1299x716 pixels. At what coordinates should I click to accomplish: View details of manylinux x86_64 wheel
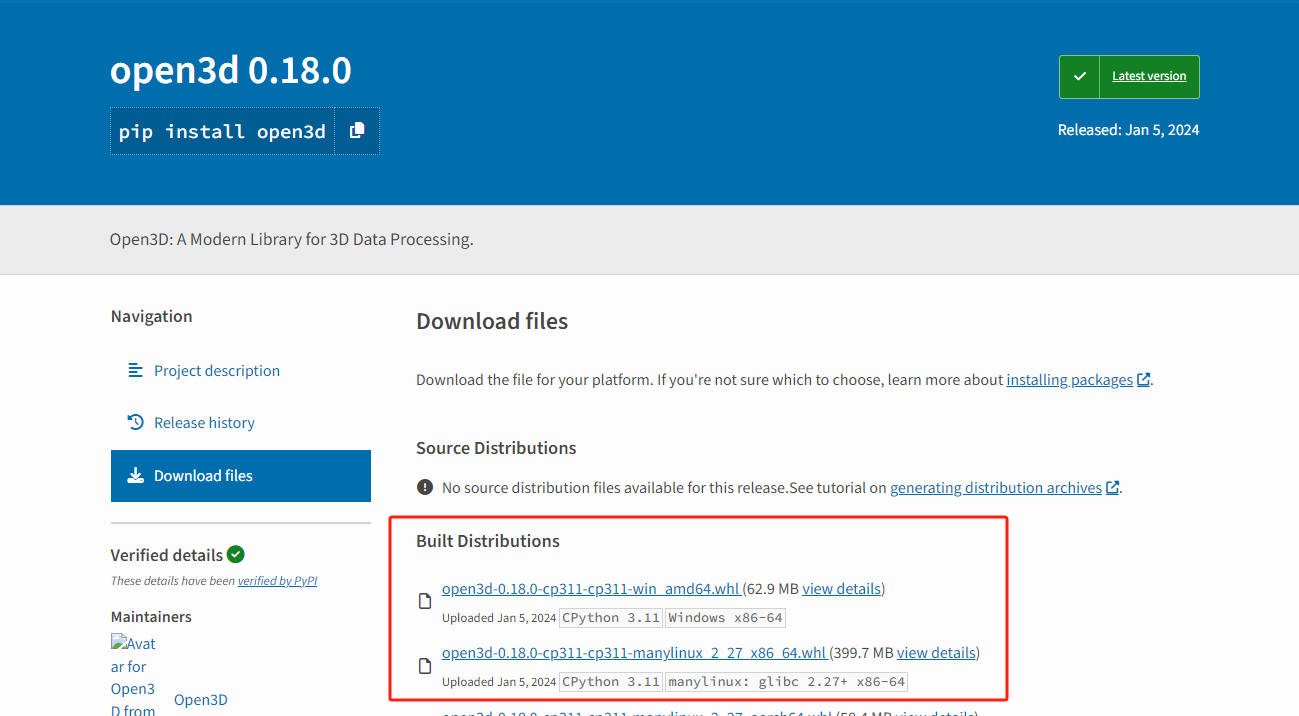[936, 653]
